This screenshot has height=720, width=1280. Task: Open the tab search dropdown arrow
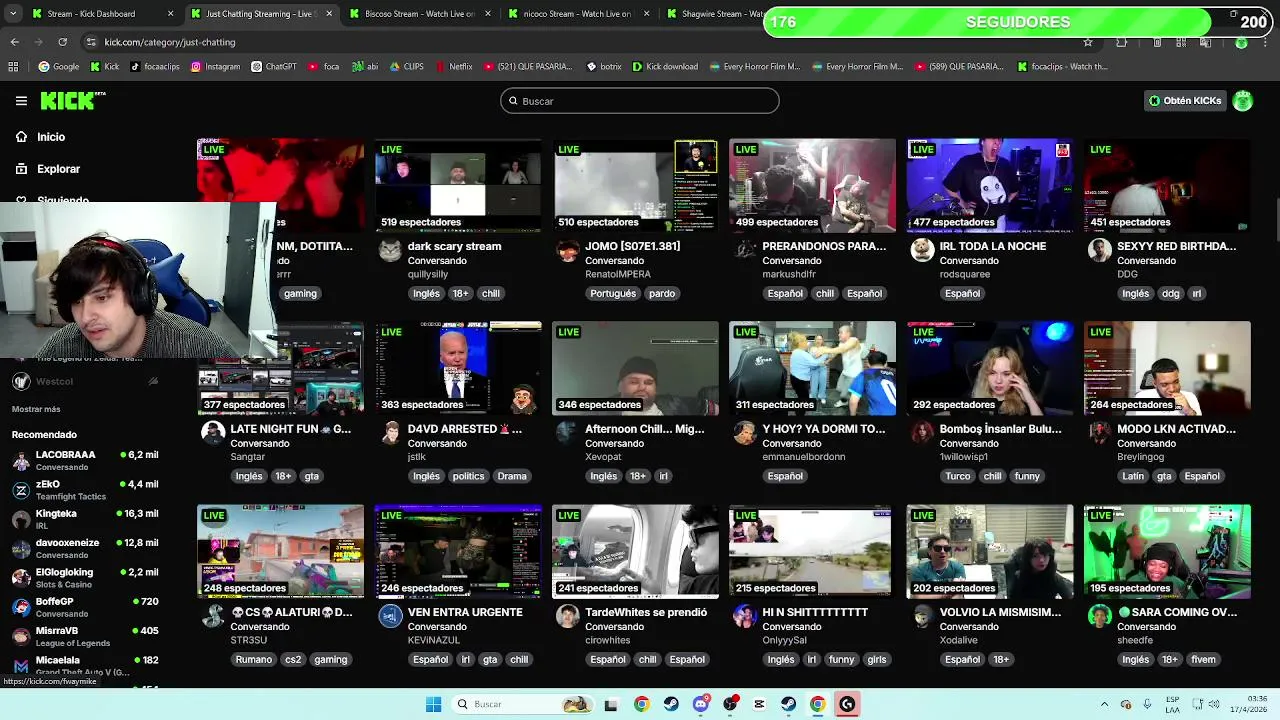[x=12, y=14]
